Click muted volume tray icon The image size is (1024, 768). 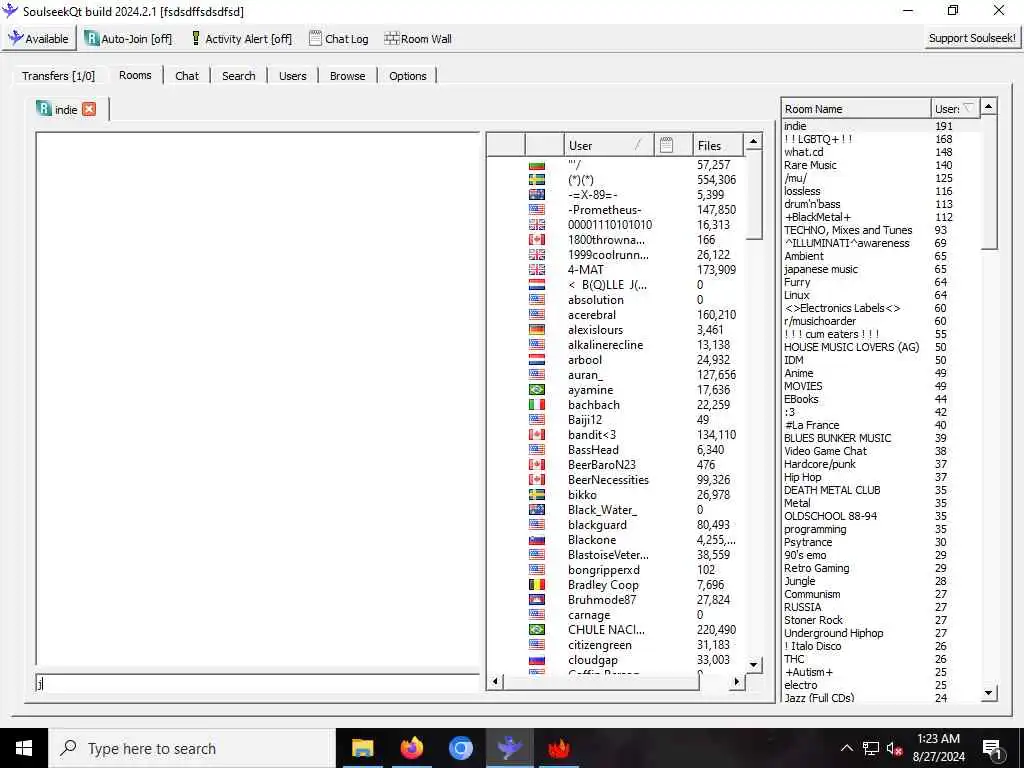click(x=895, y=748)
